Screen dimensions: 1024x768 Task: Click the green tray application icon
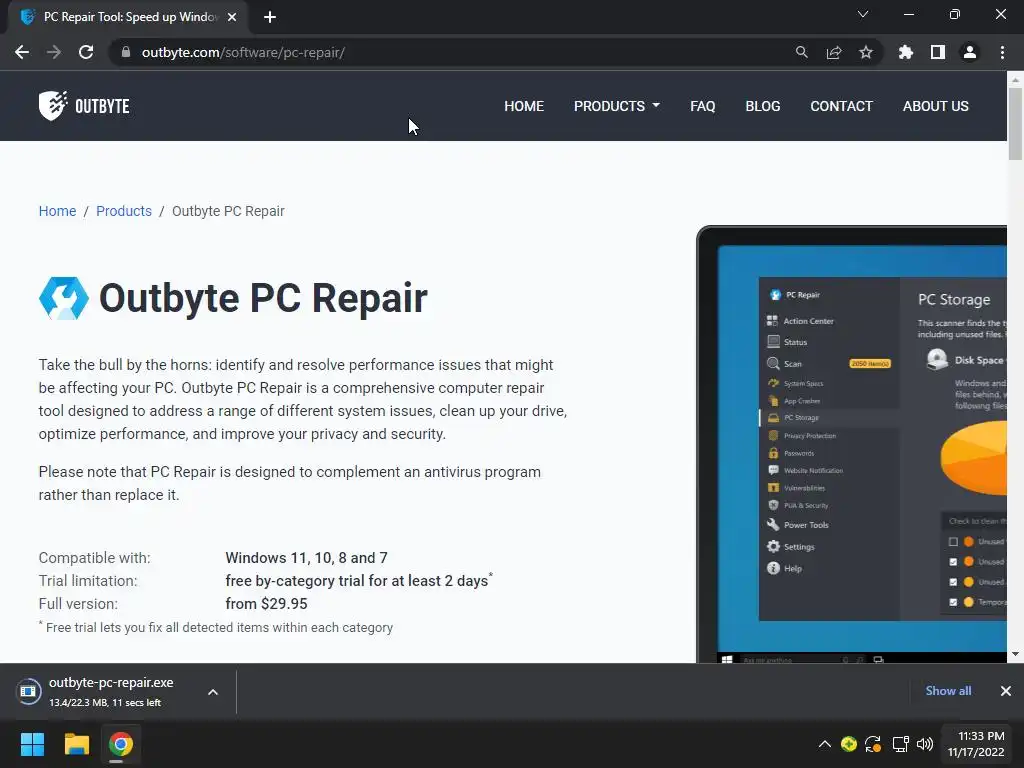pyautogui.click(x=848, y=744)
